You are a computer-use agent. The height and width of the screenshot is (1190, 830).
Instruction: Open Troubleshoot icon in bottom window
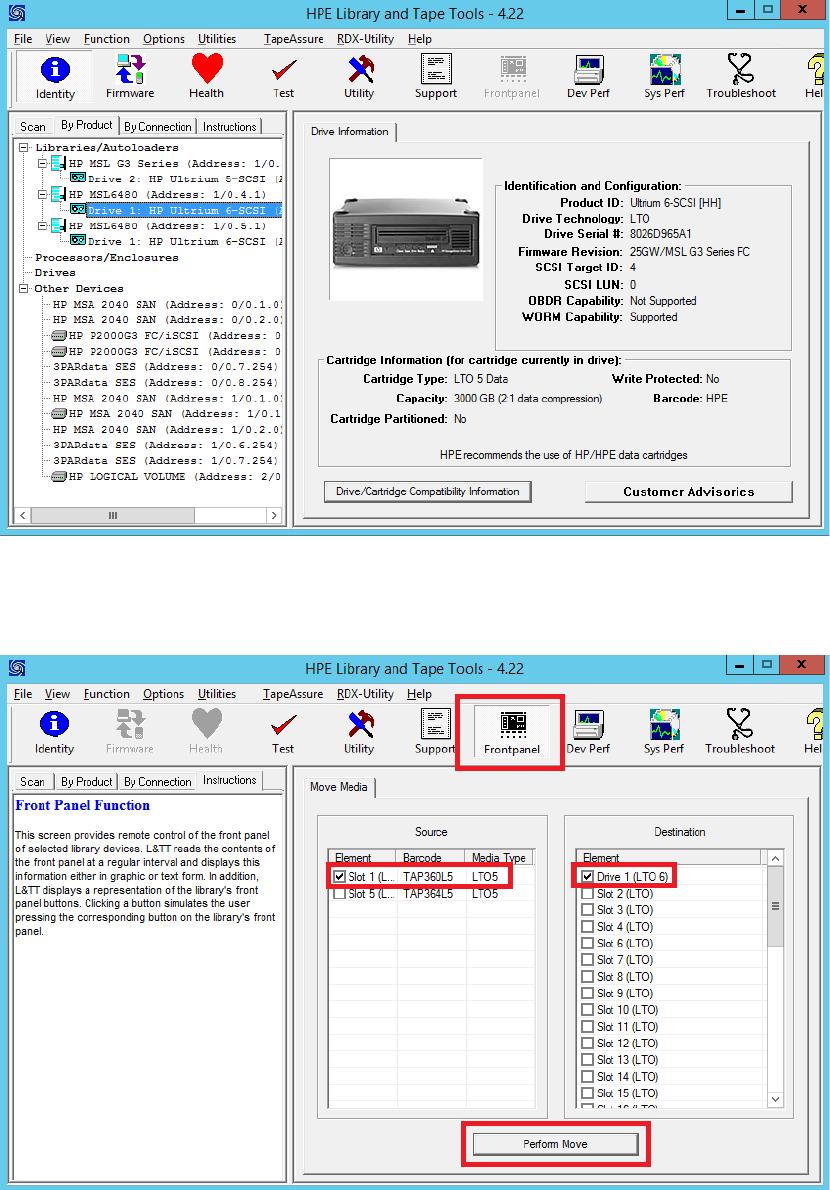tap(740, 732)
